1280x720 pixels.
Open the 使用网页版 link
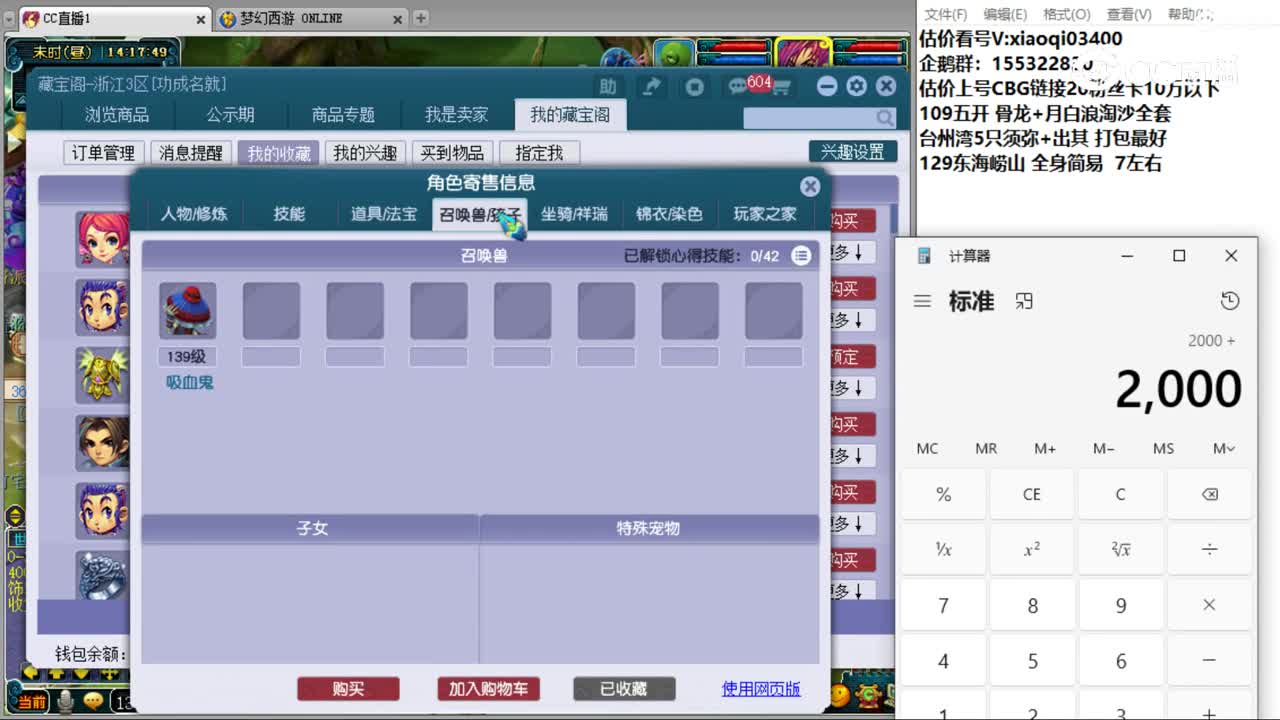click(x=761, y=689)
